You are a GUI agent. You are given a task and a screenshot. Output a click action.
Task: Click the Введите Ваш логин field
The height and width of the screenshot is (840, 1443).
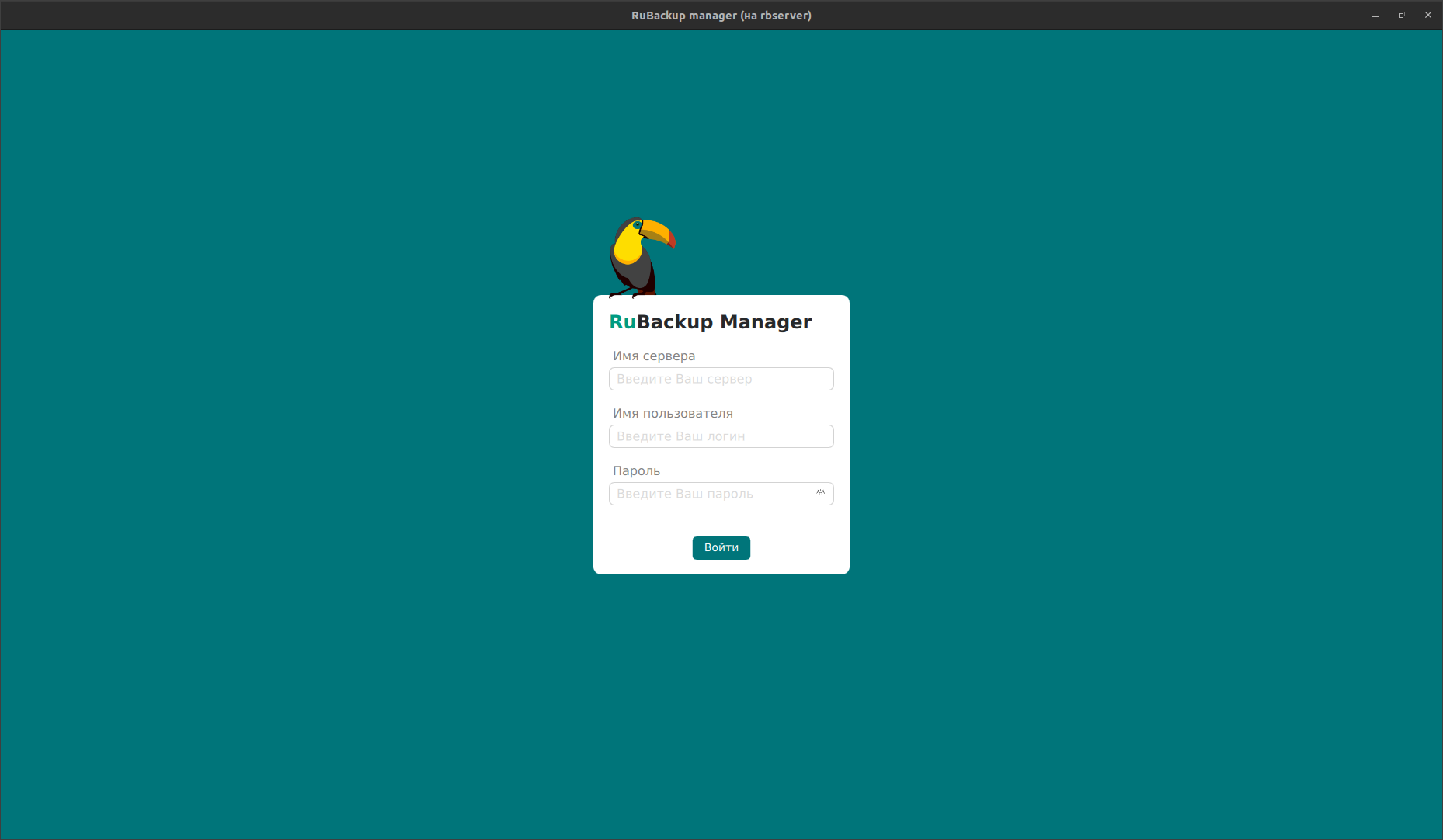[721, 436]
